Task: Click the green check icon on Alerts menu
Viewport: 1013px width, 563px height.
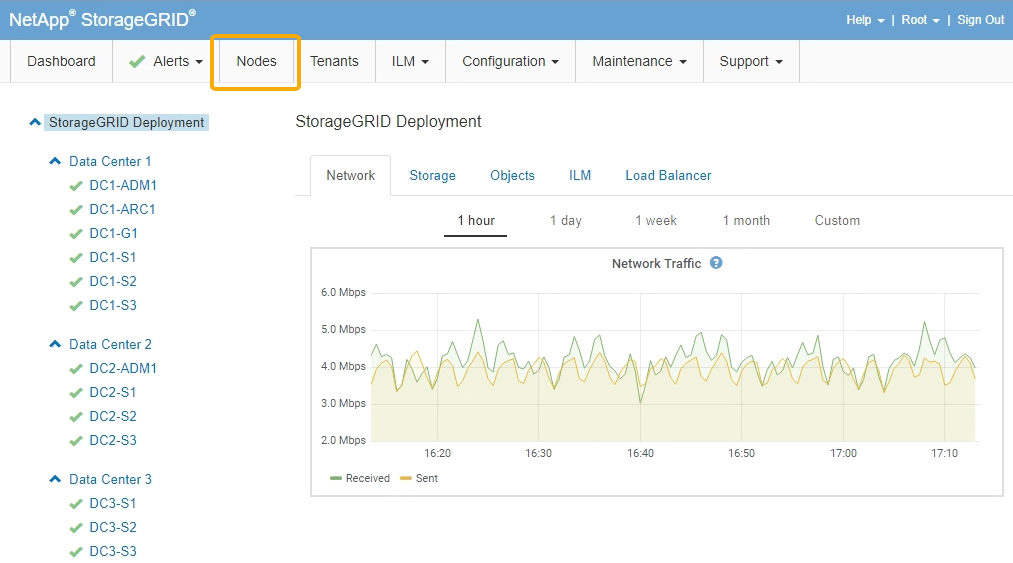Action: pyautogui.click(x=138, y=62)
